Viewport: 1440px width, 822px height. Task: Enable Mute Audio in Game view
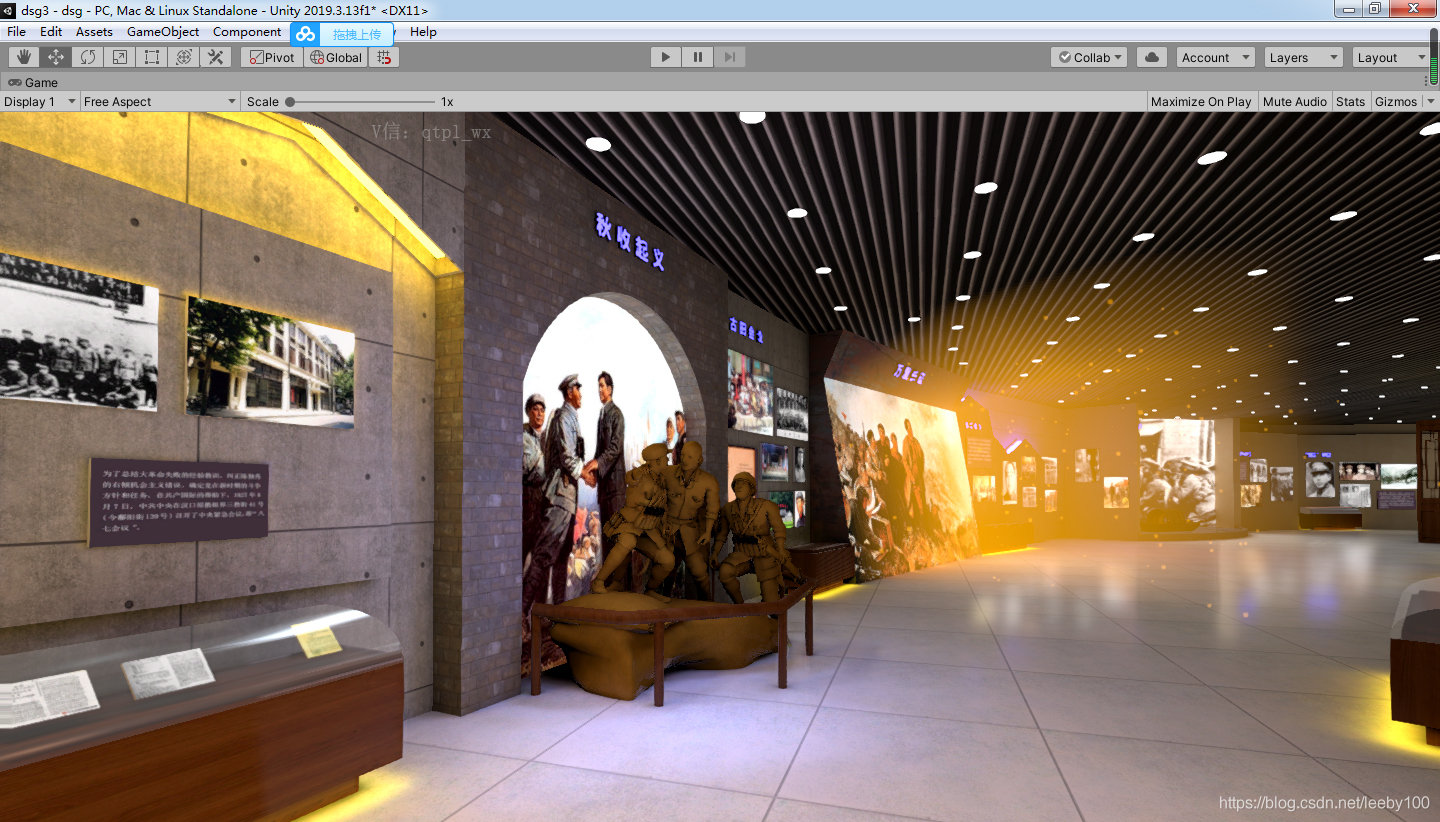1295,101
